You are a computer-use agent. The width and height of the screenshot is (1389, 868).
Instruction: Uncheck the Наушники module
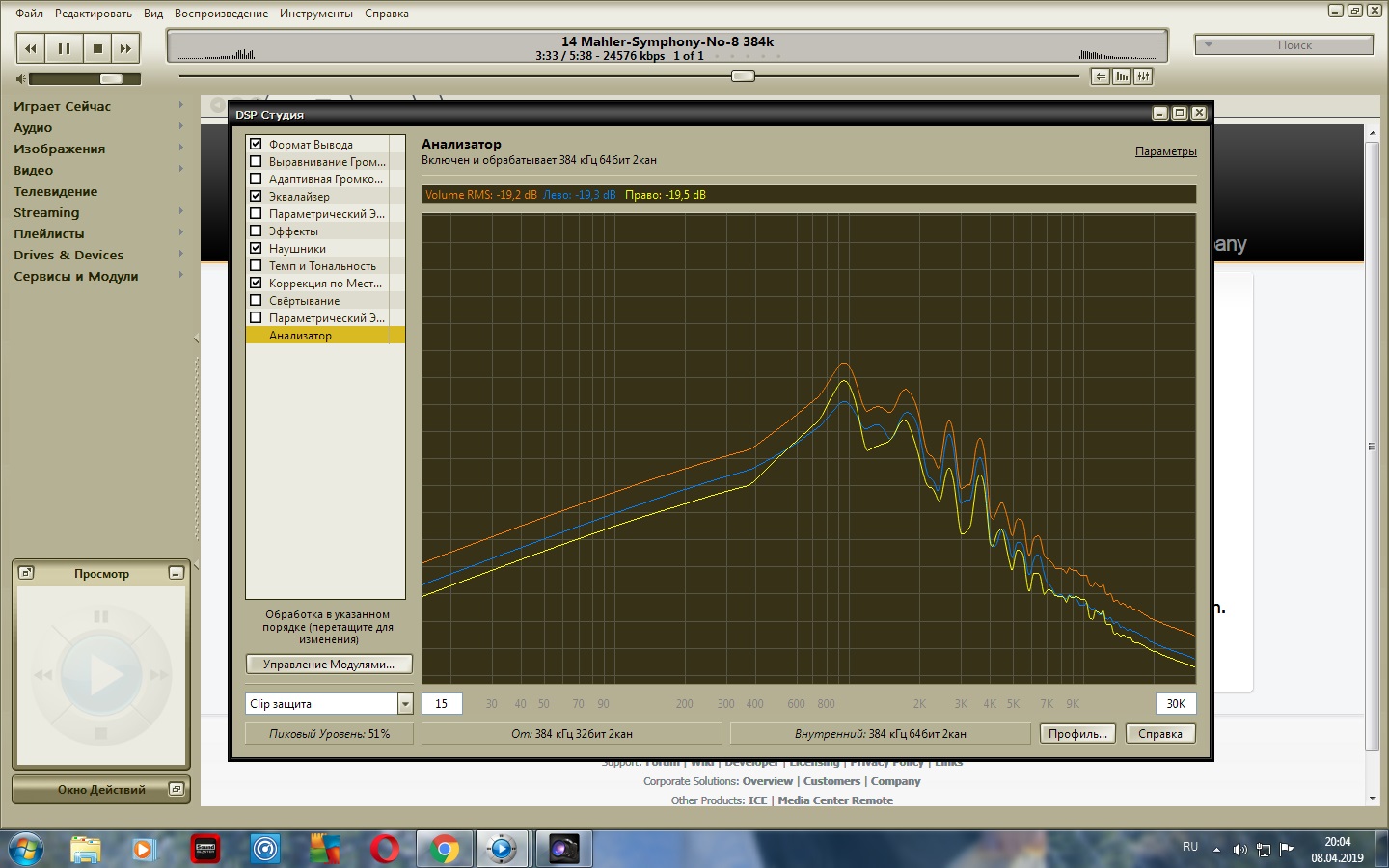coord(256,249)
